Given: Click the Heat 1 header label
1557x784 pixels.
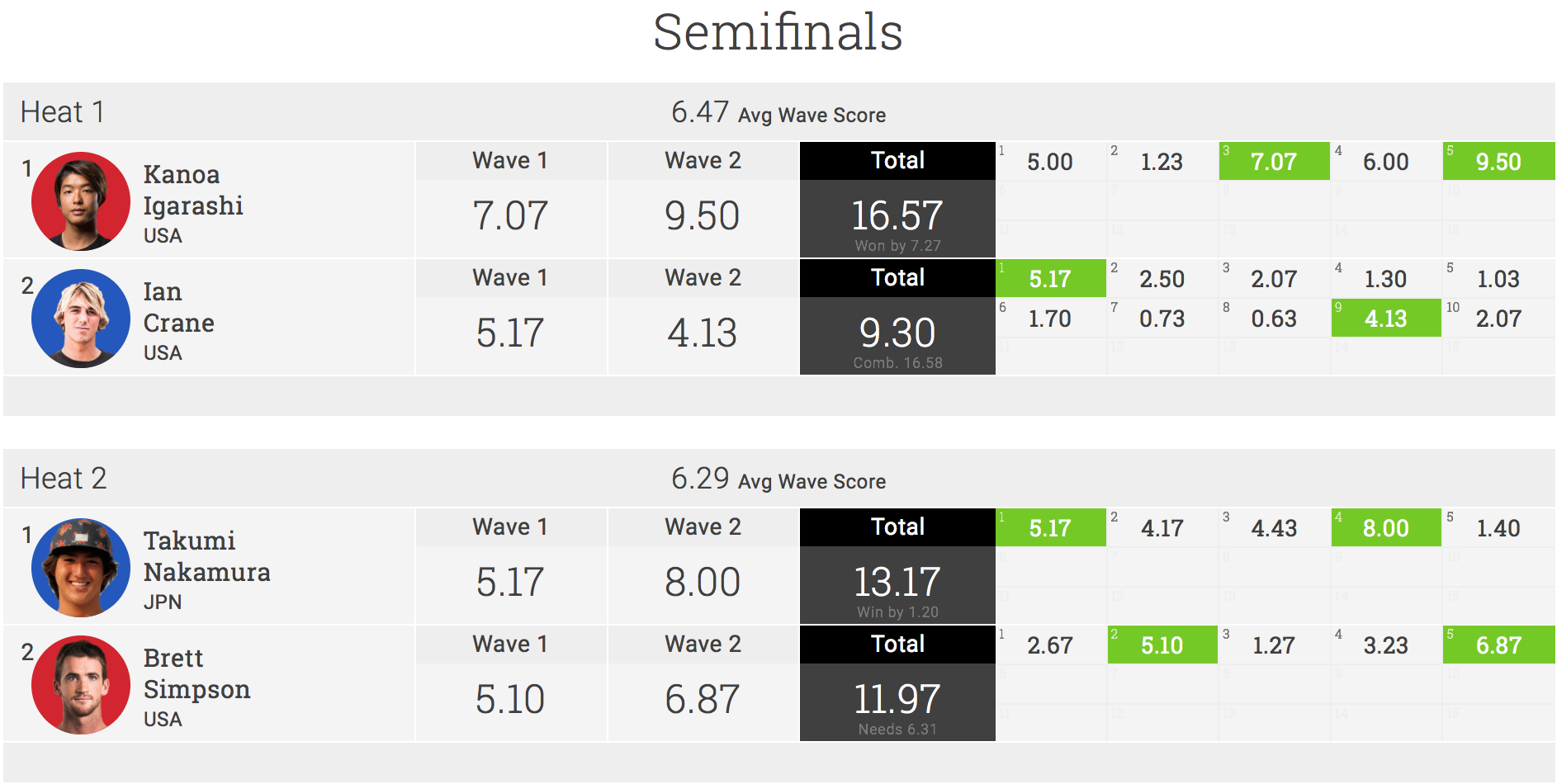Looking at the screenshot, I should (63, 112).
